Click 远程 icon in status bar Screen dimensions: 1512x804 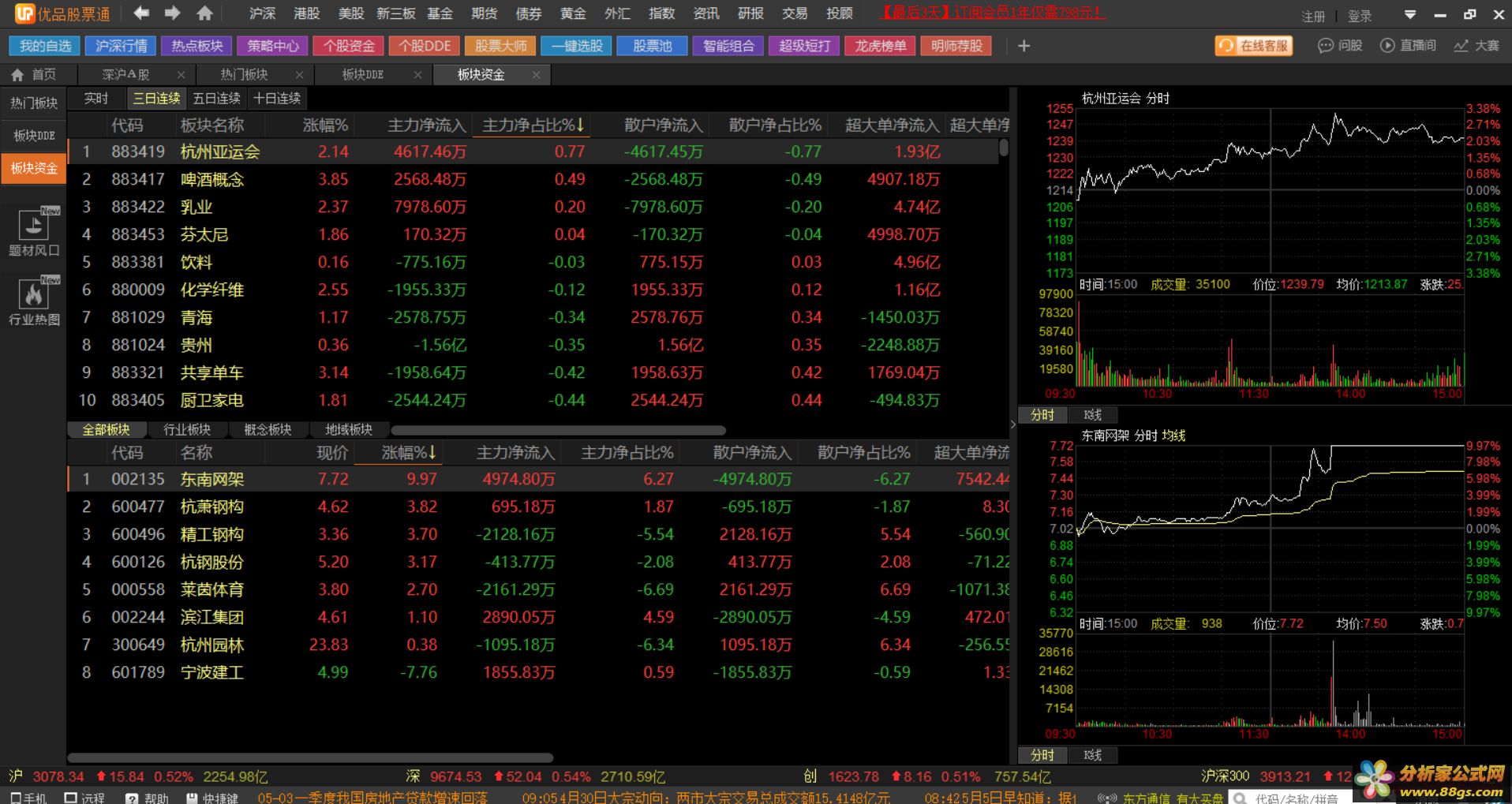pos(84,798)
